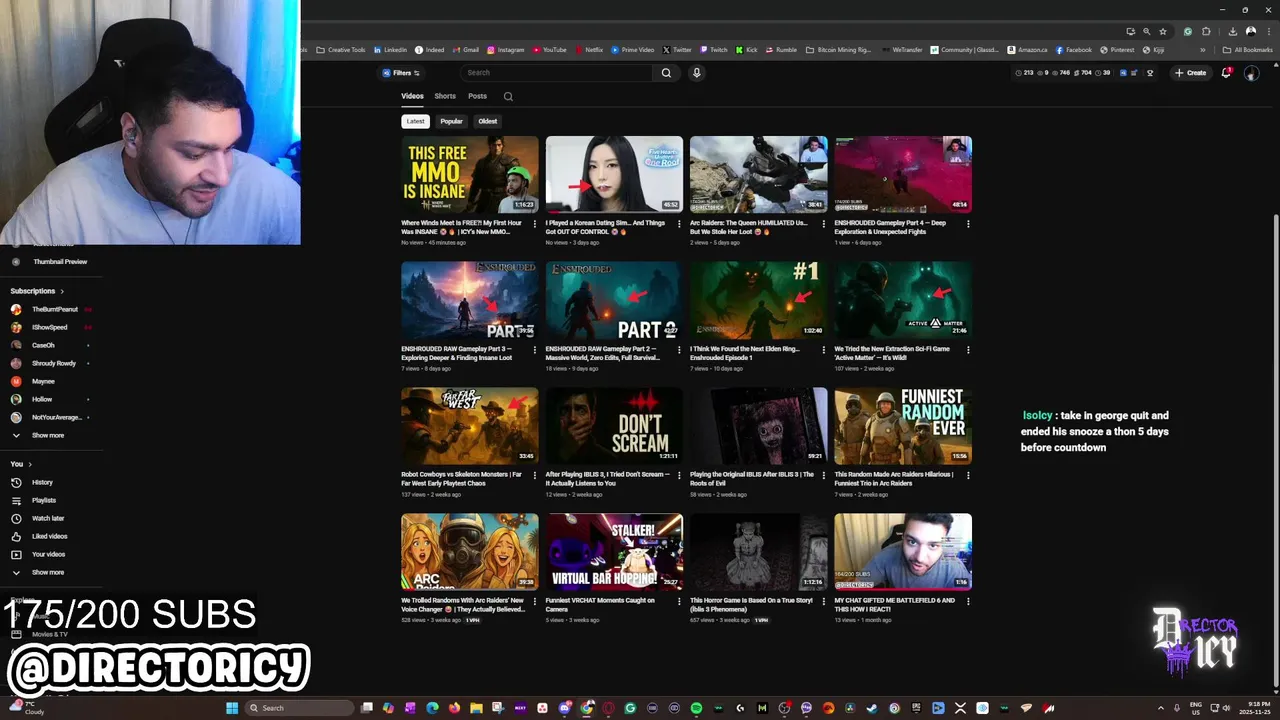Open options for Funniest Trio Arc Raiders video

click(x=968, y=476)
